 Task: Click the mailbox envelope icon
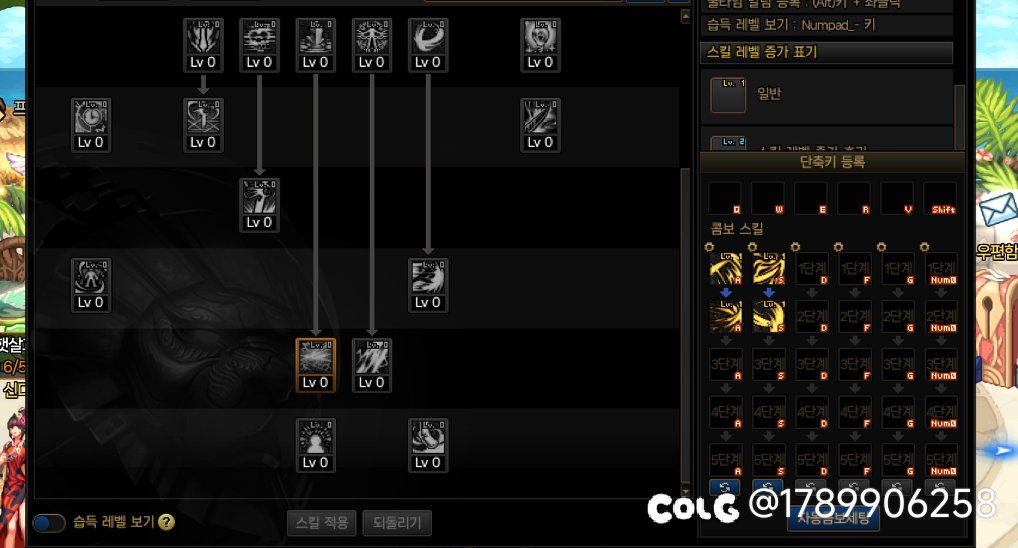click(x=998, y=208)
